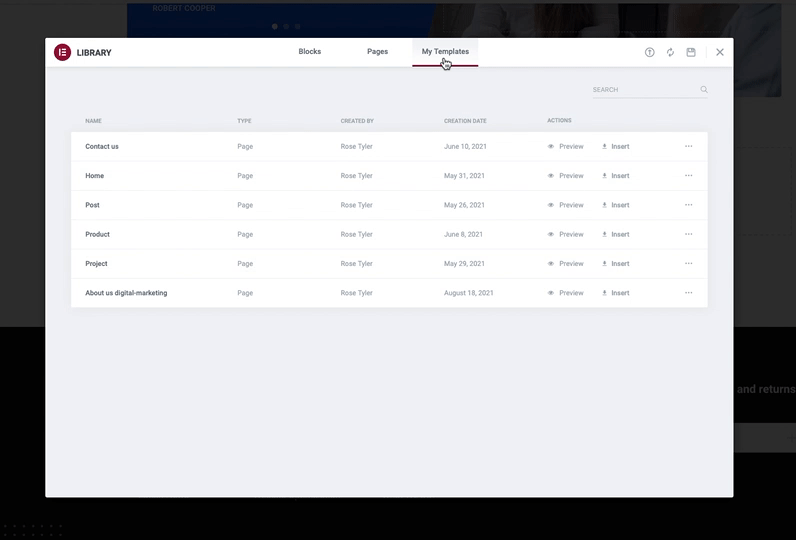Open more options for About us digital-marketing
This screenshot has width=796, height=540.
click(688, 293)
